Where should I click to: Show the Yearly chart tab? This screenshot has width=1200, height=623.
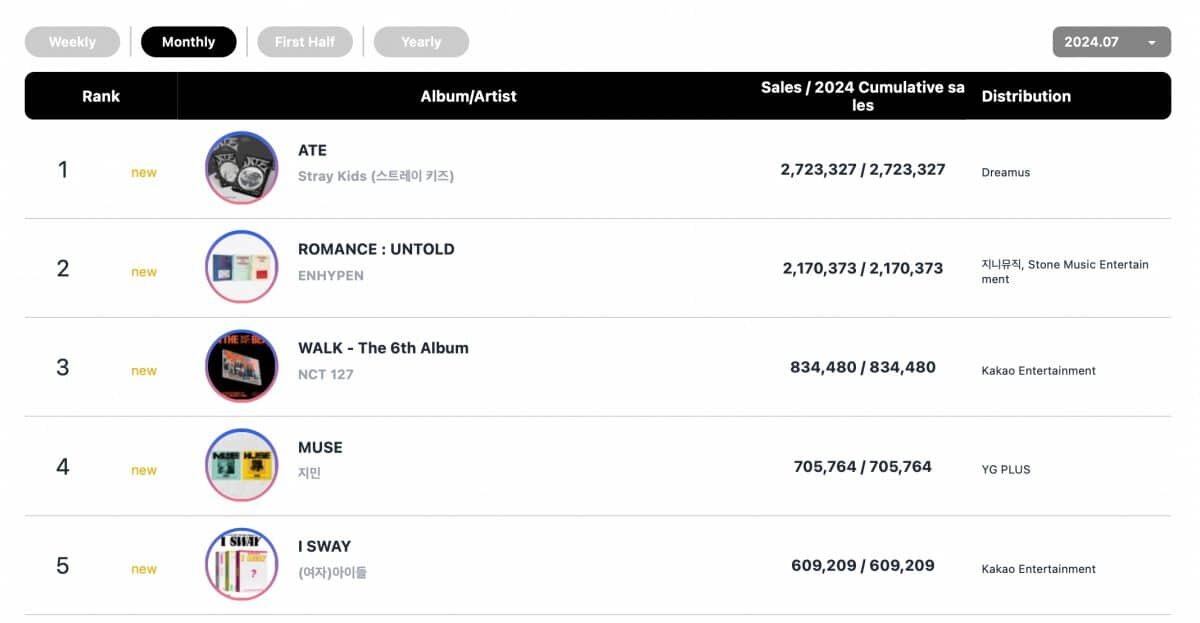click(x=421, y=42)
